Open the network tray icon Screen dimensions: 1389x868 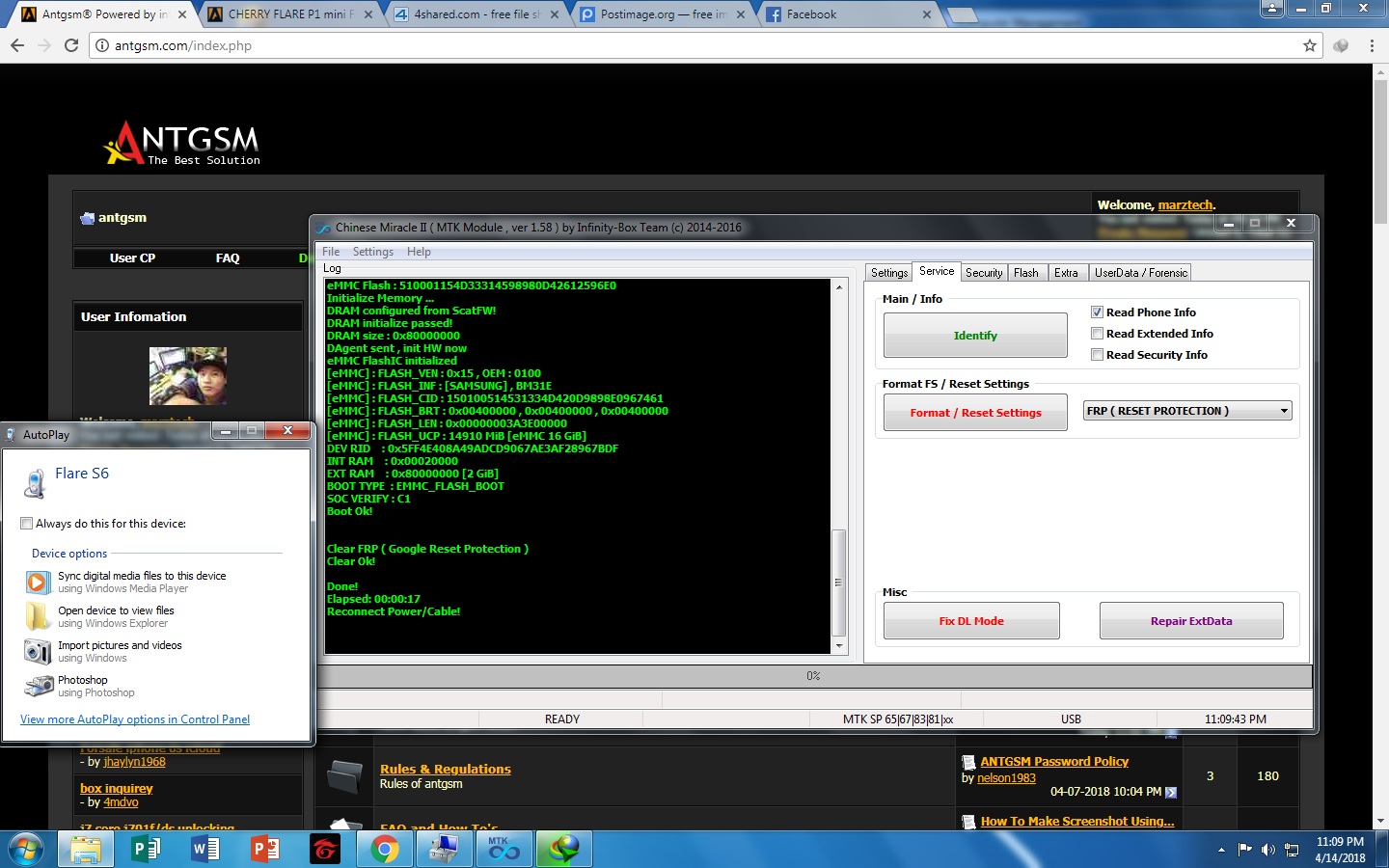tap(1292, 850)
